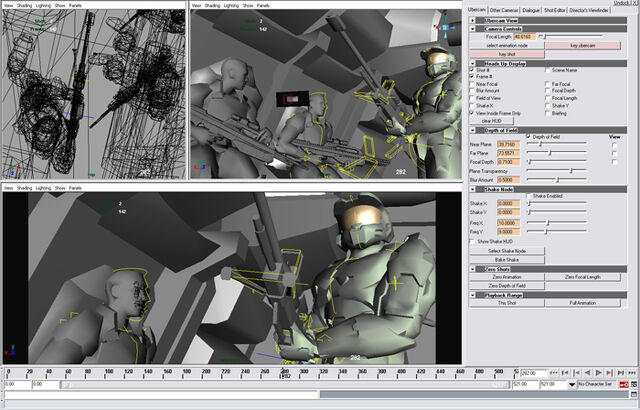The image size is (640, 410).
Task: Enable Field of View HUD checkbox
Action: tap(472, 98)
